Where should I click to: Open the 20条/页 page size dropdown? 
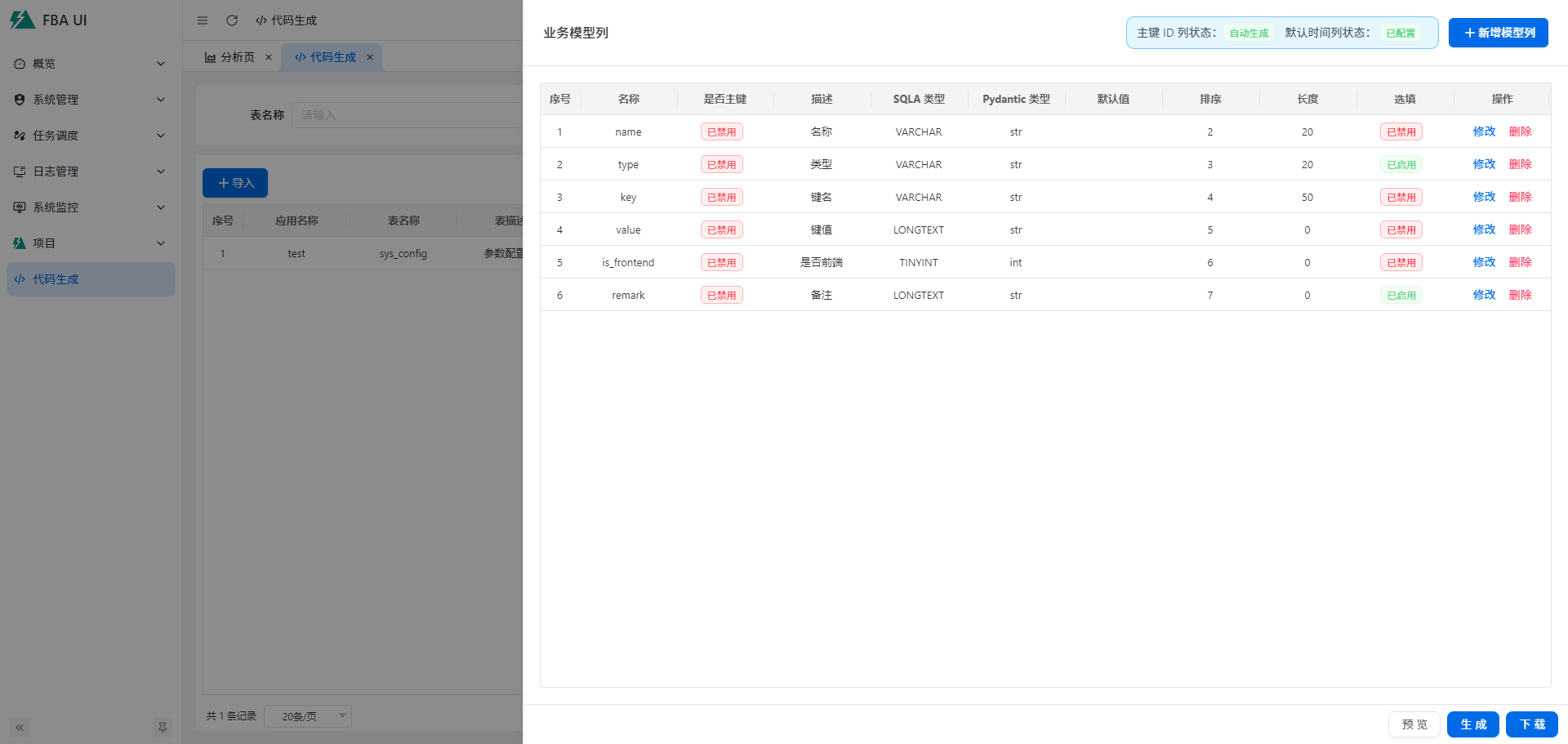click(308, 716)
